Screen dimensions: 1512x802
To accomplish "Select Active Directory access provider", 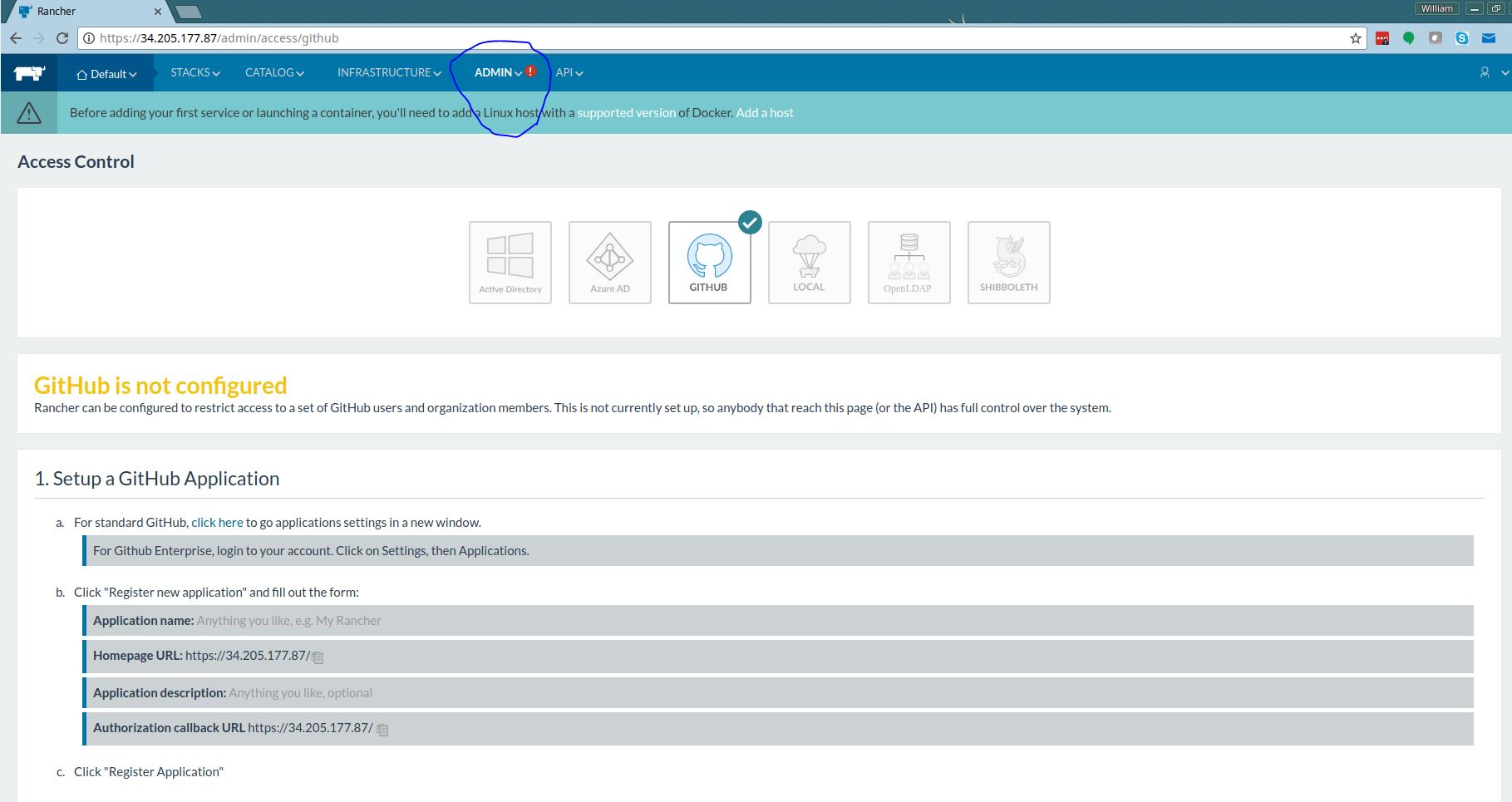I will 510,263.
